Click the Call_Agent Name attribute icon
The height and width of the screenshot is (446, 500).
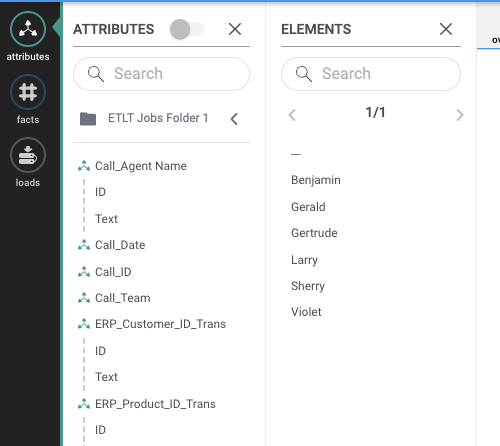pos(84,166)
